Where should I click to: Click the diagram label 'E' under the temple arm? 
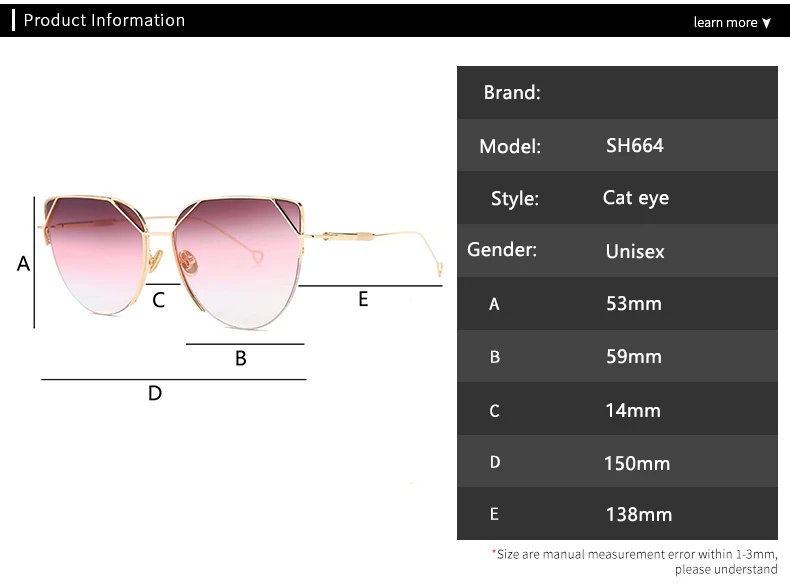click(x=363, y=299)
